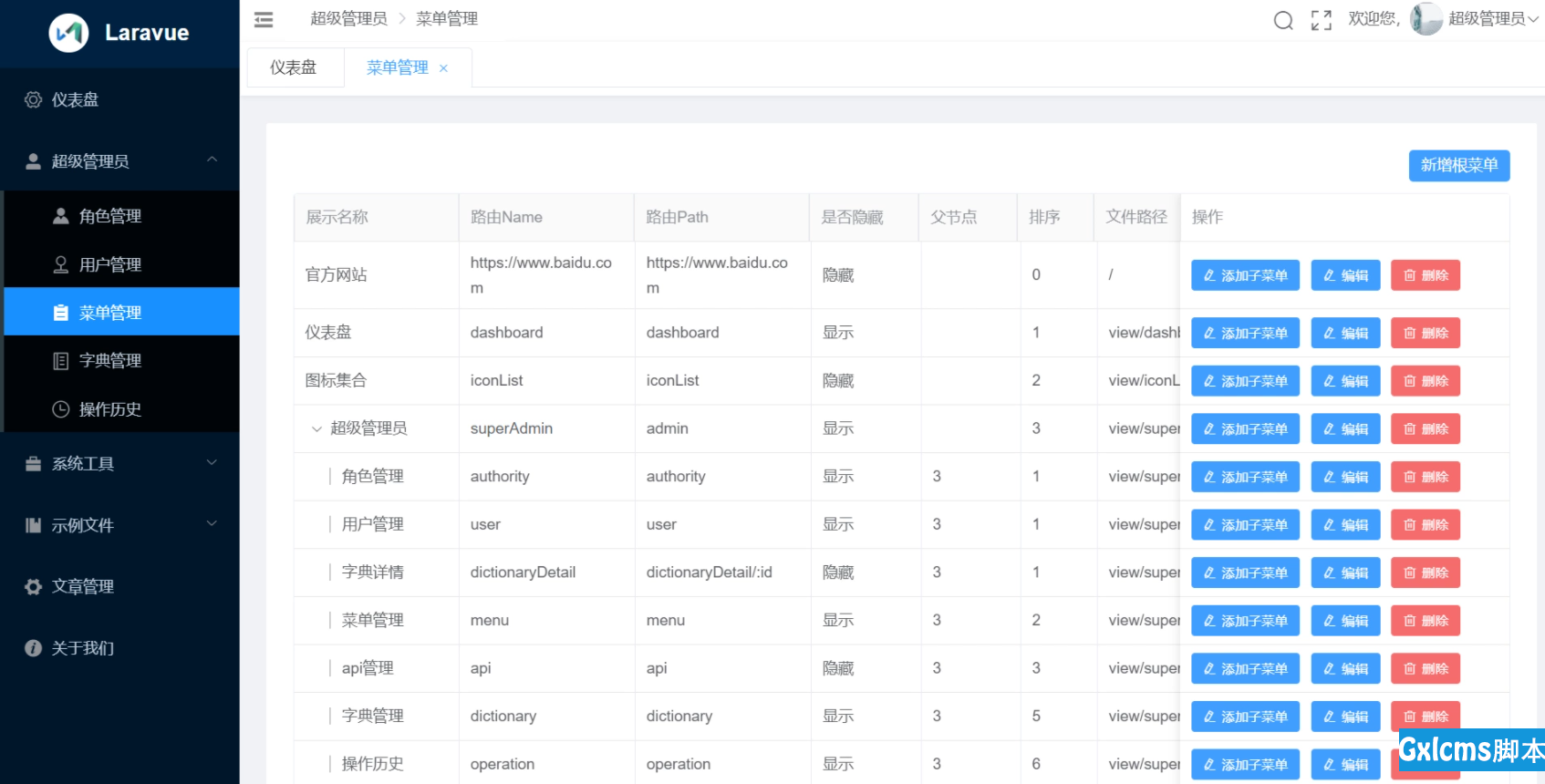
Task: Edit the menu route row
Action: pyautogui.click(x=1345, y=621)
